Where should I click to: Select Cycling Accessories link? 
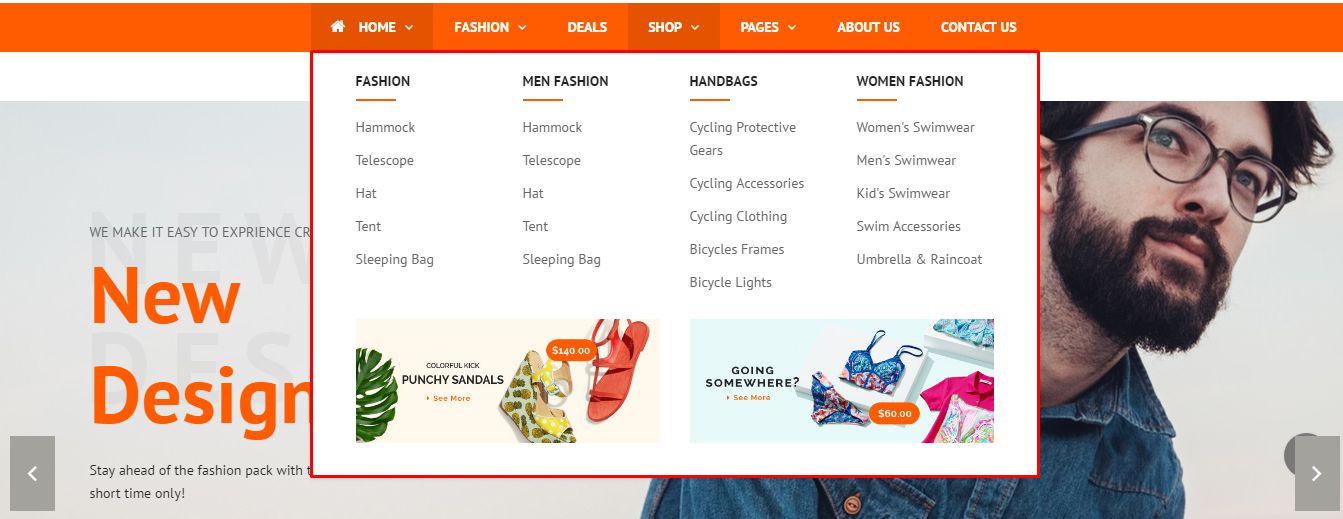[747, 183]
